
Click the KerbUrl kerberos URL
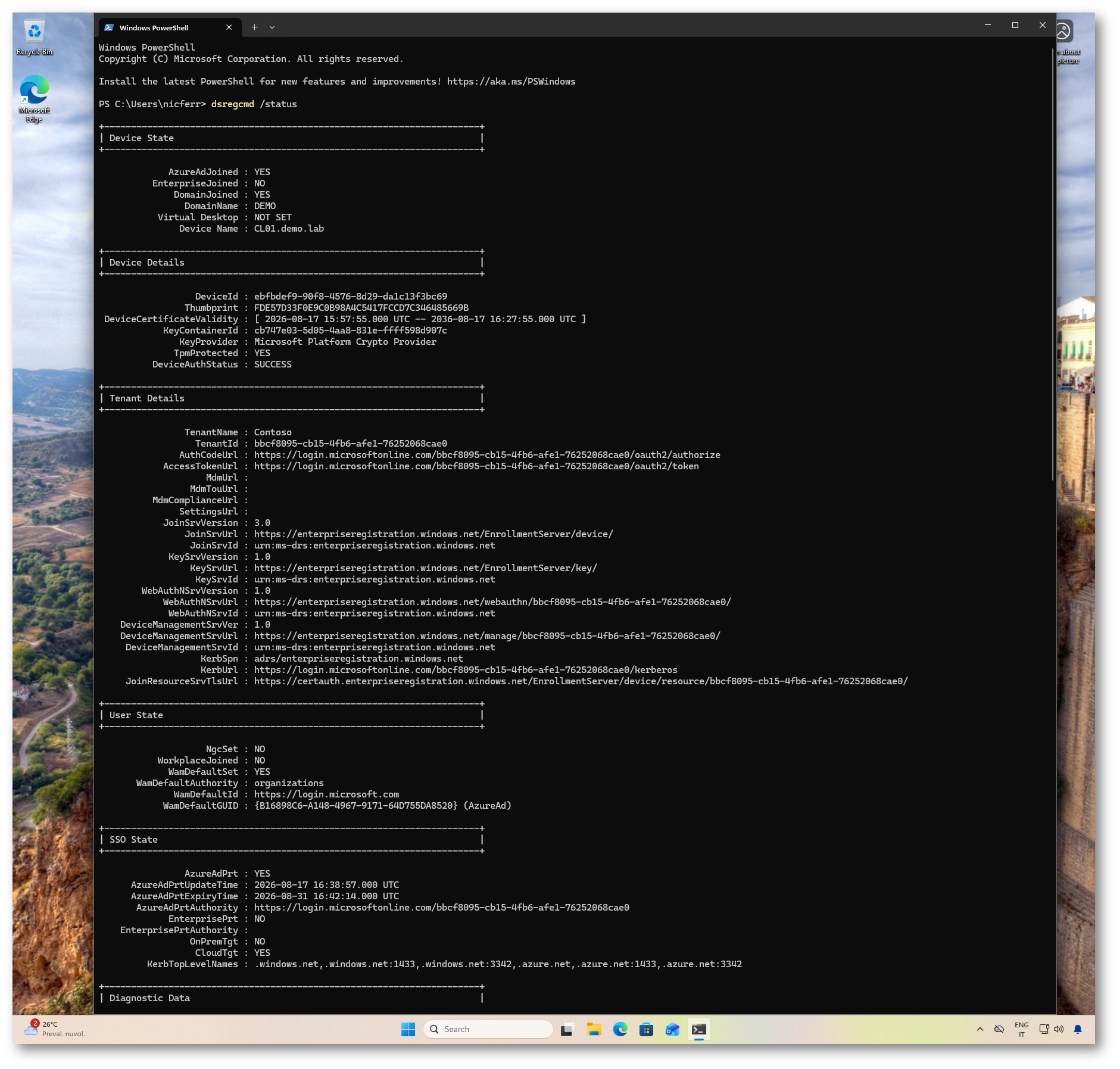click(466, 670)
